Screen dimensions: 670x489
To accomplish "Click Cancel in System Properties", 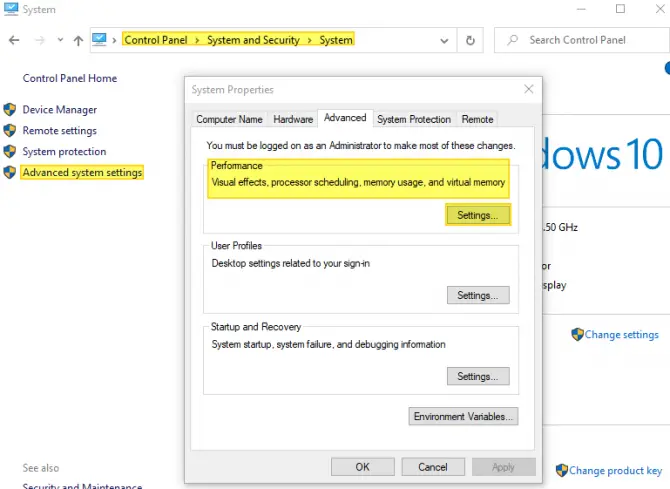I will [433, 467].
